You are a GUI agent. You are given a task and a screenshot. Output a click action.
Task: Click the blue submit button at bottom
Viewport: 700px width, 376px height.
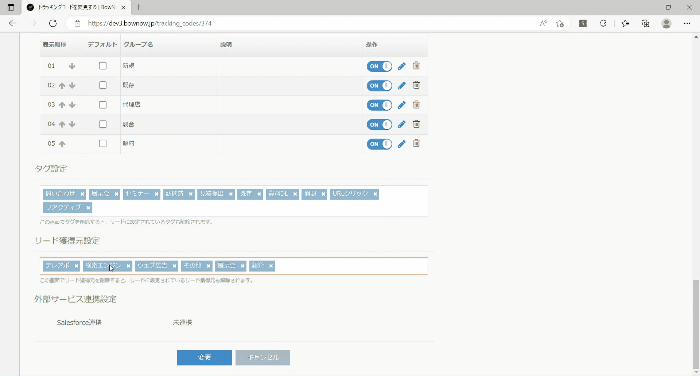[204, 358]
